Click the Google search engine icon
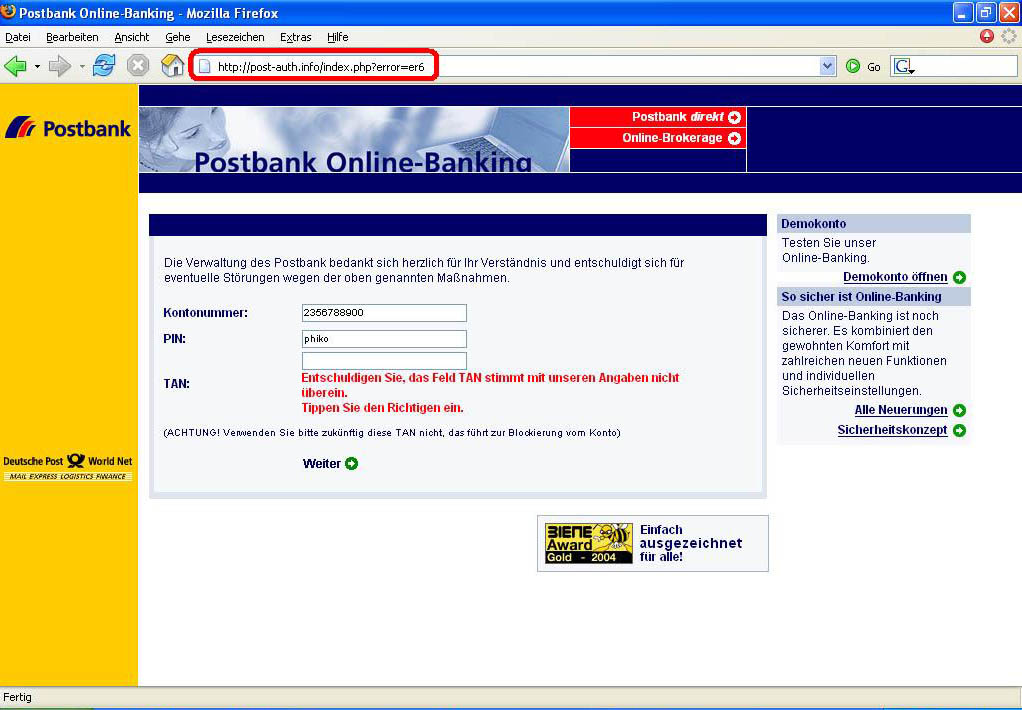 pos(904,67)
